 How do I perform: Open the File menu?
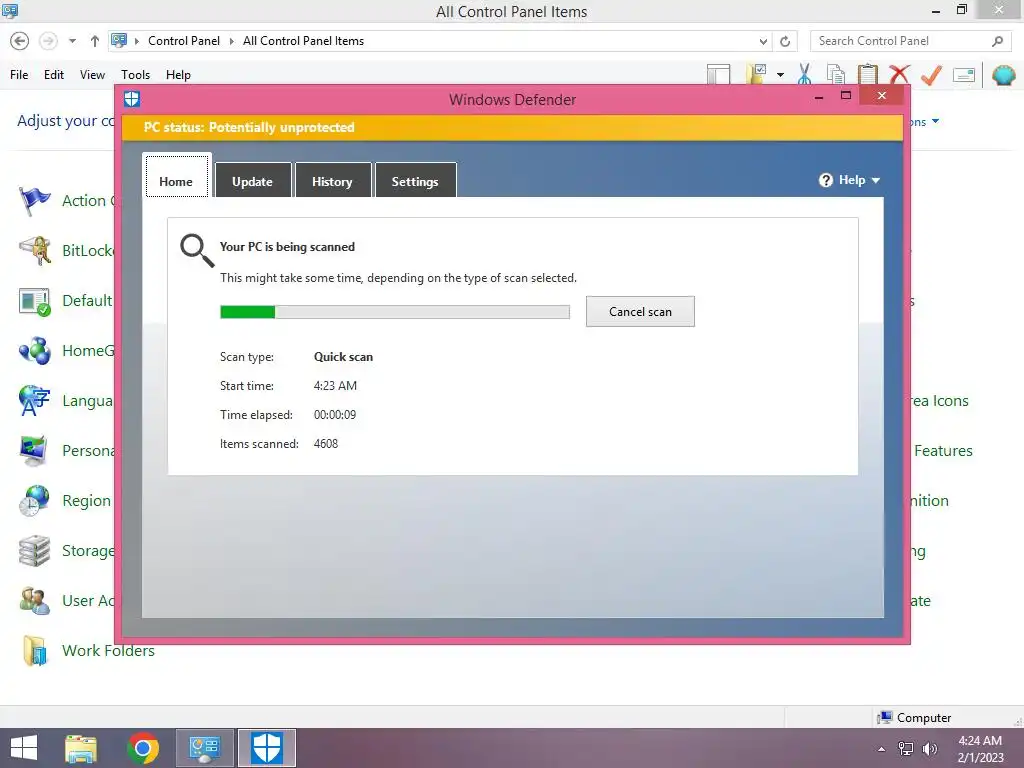19,74
